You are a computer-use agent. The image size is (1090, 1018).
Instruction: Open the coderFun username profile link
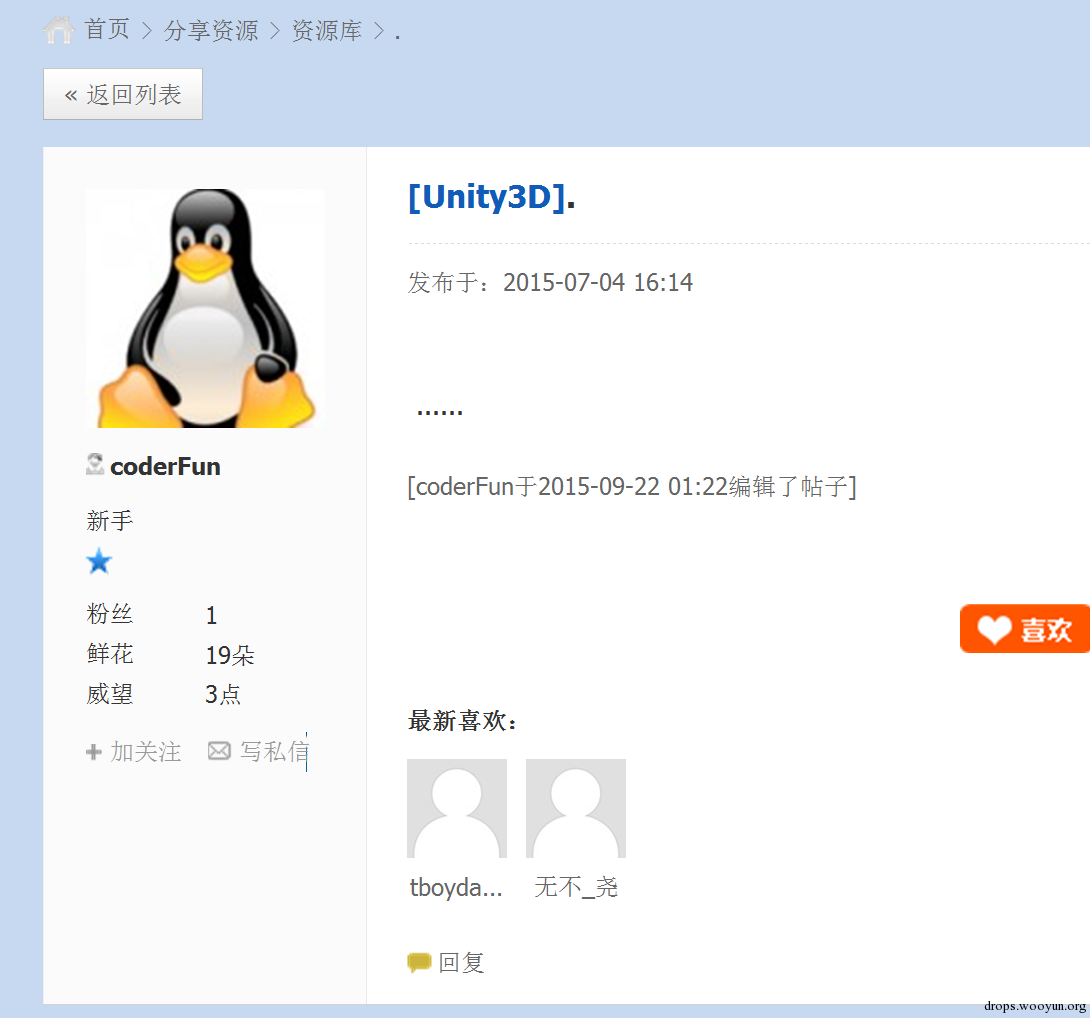165,467
